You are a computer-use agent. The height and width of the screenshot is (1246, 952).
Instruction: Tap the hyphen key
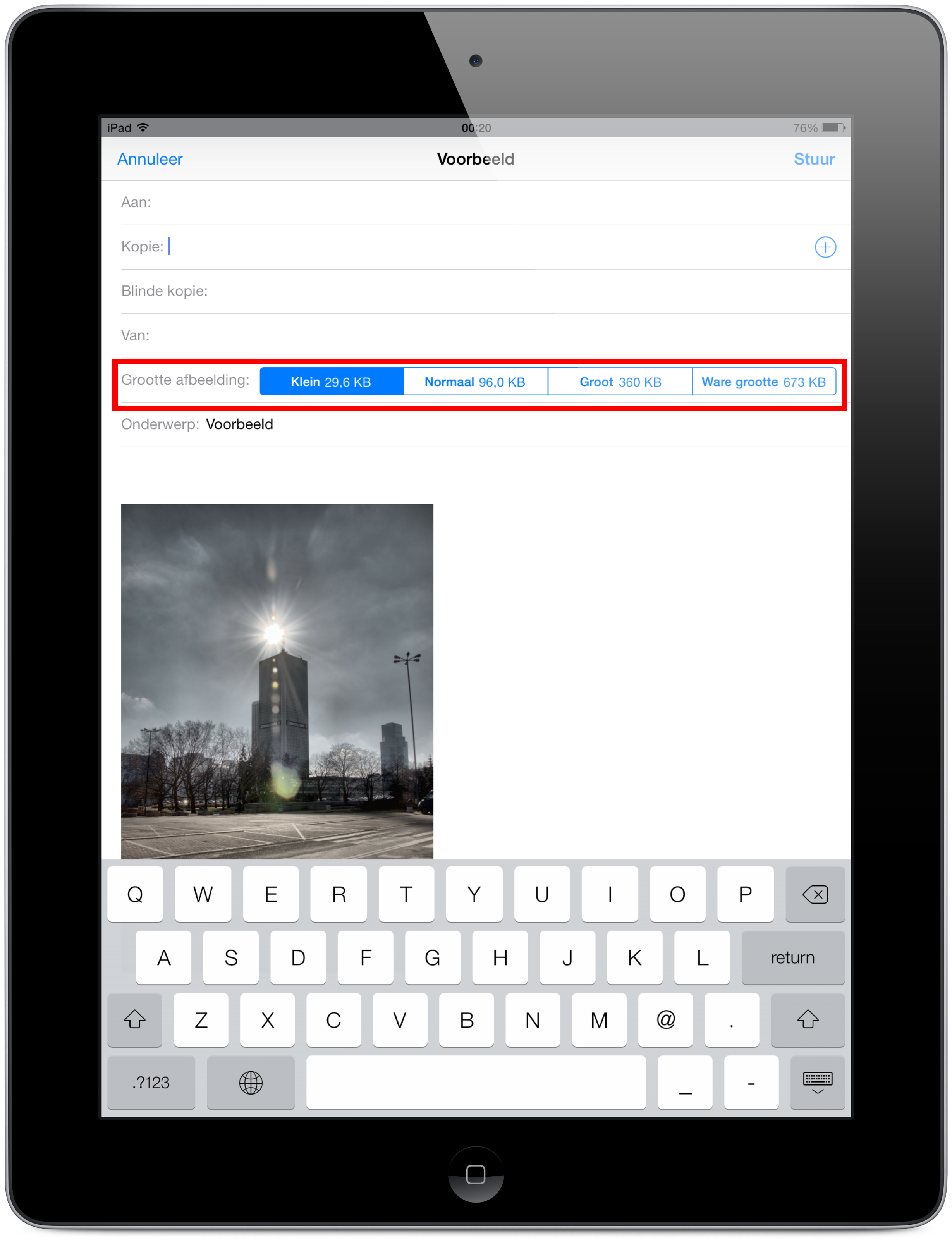point(751,1082)
